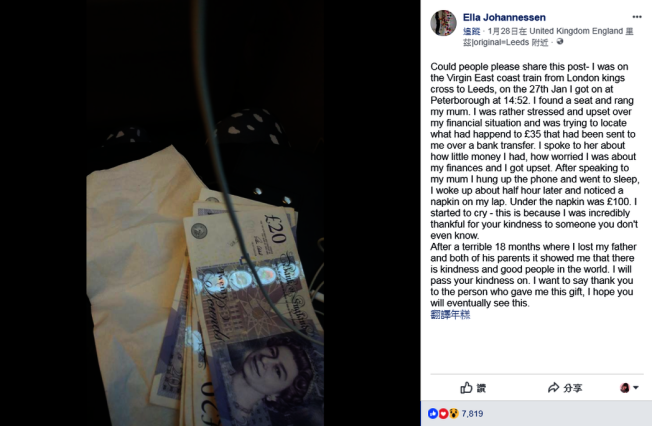Click the yellow Wow reaction emoji
Viewport: 652px width, 426px height.
point(454,414)
